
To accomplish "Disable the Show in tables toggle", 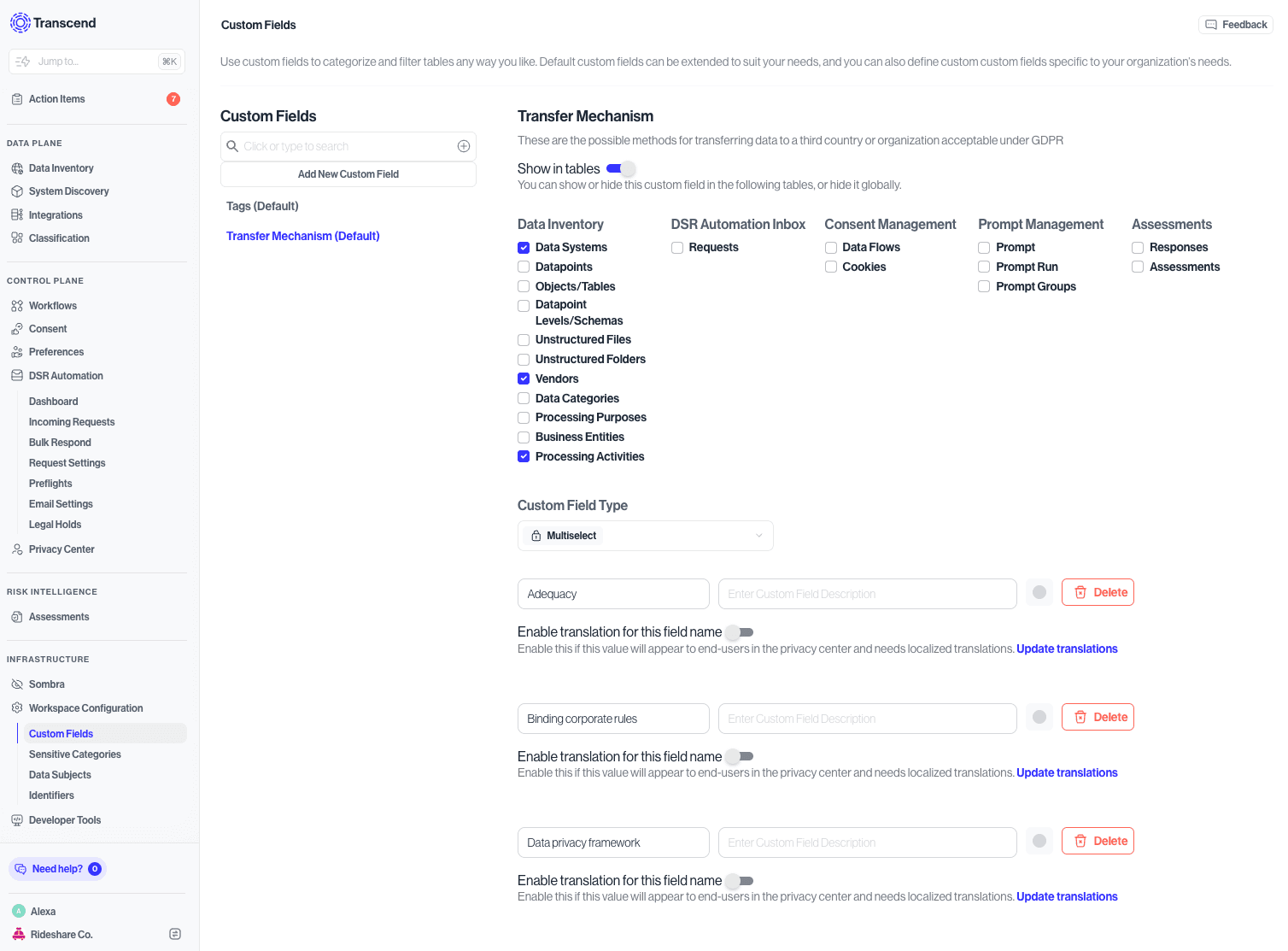I will tap(619, 168).
